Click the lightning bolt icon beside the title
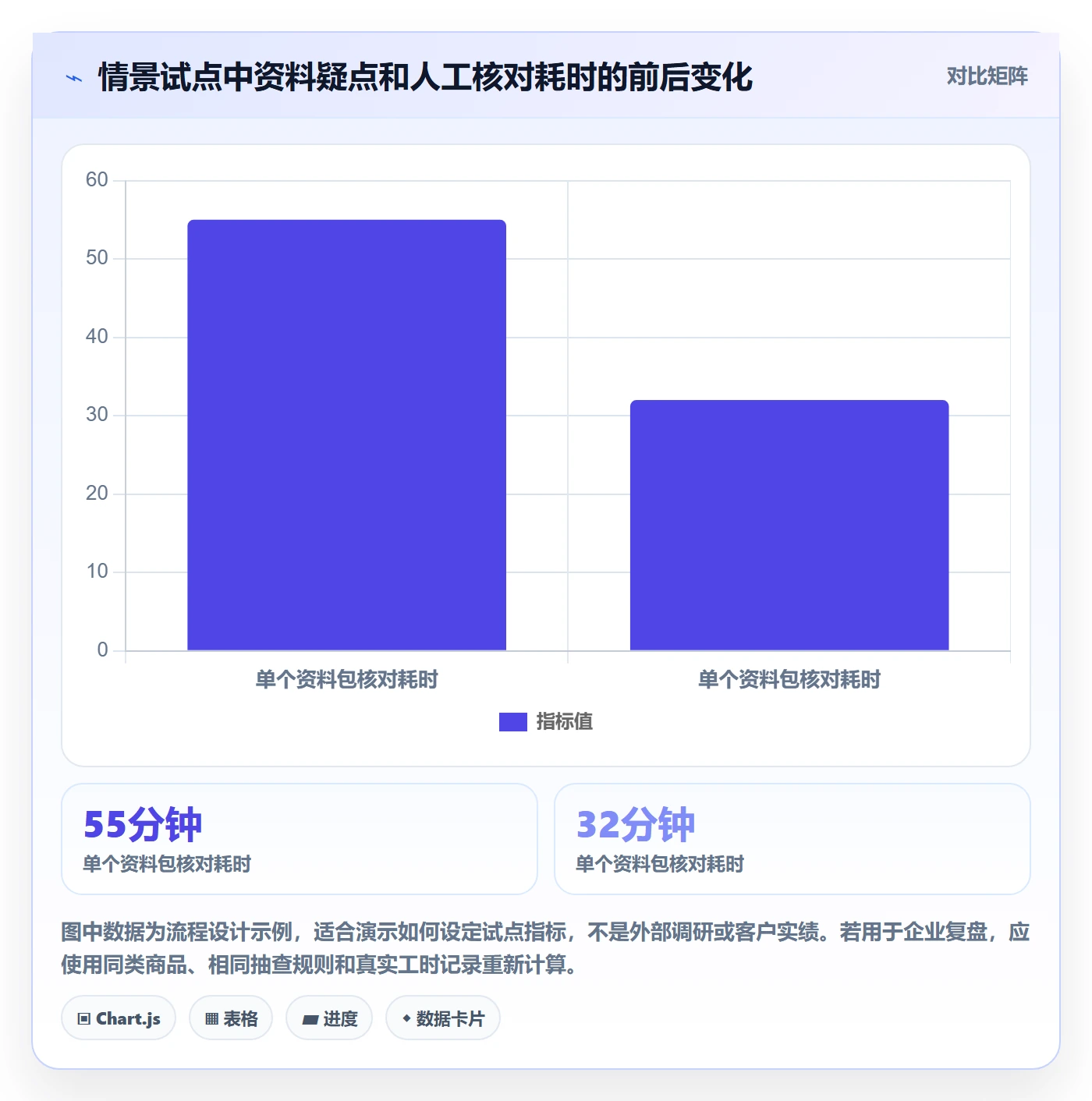 coord(74,78)
